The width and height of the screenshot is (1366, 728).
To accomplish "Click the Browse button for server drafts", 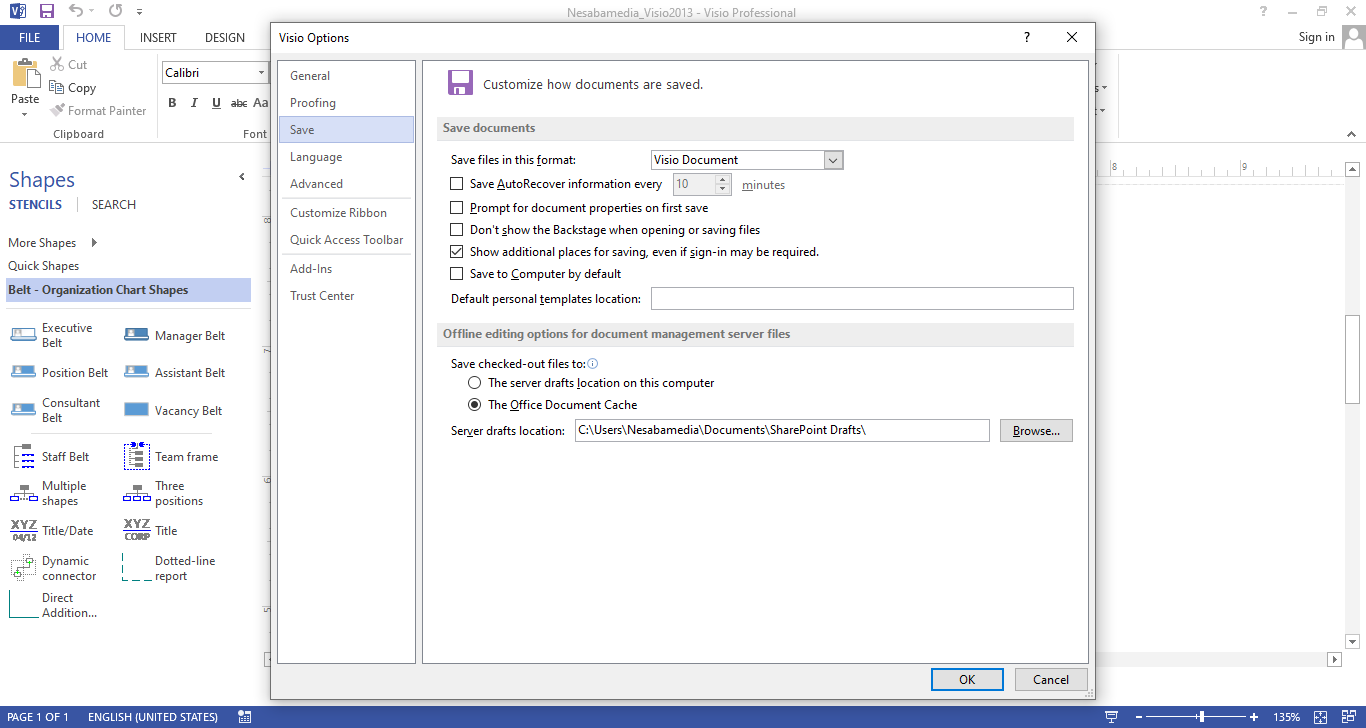I will point(1035,431).
